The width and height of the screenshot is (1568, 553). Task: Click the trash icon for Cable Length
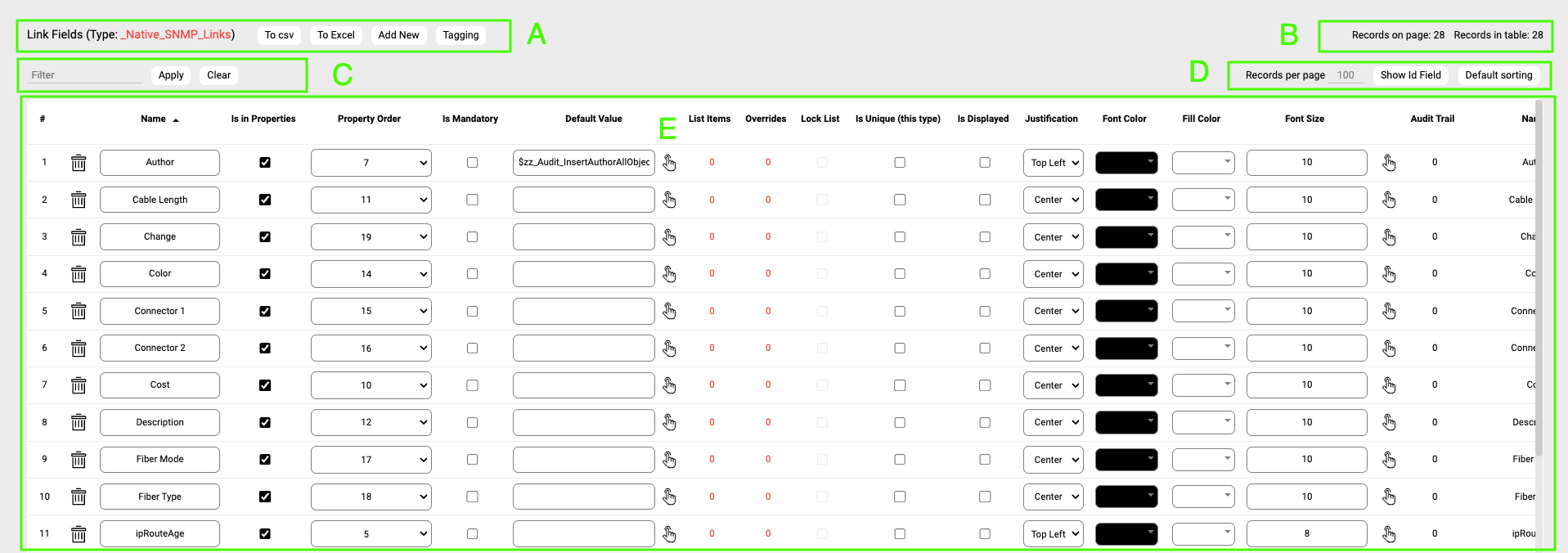79,200
